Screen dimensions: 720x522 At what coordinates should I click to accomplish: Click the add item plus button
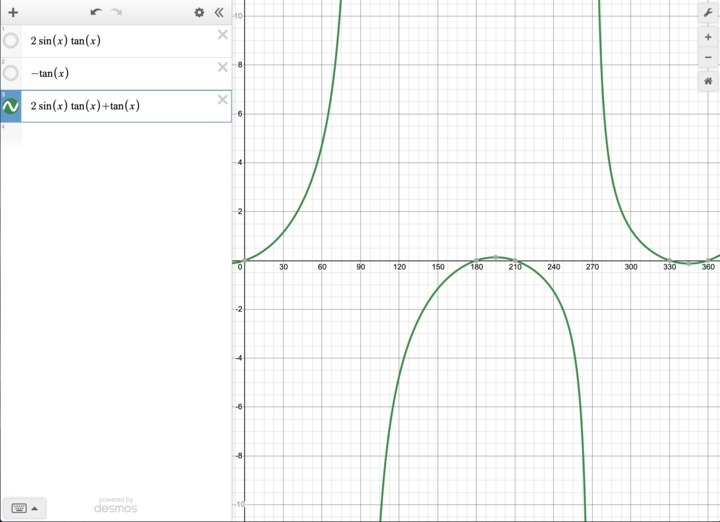click(13, 12)
